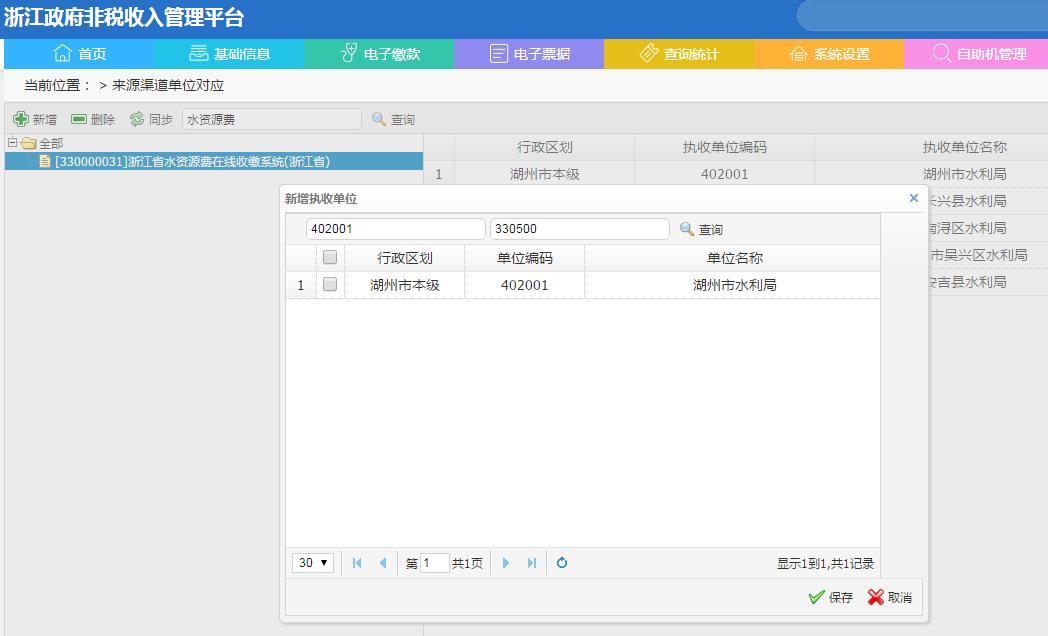Click 湖州市水利局 in background table
This screenshot has width=1048, height=636.
tap(964, 174)
